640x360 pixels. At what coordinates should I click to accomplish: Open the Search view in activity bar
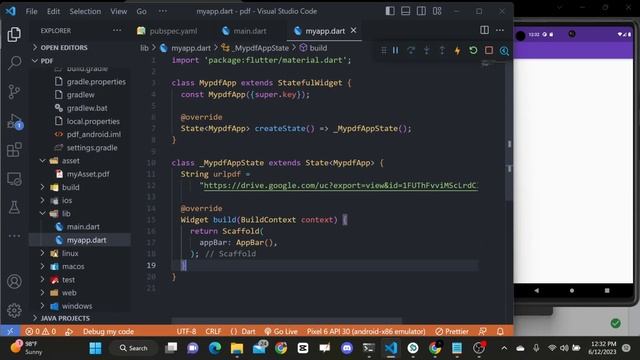[14, 62]
